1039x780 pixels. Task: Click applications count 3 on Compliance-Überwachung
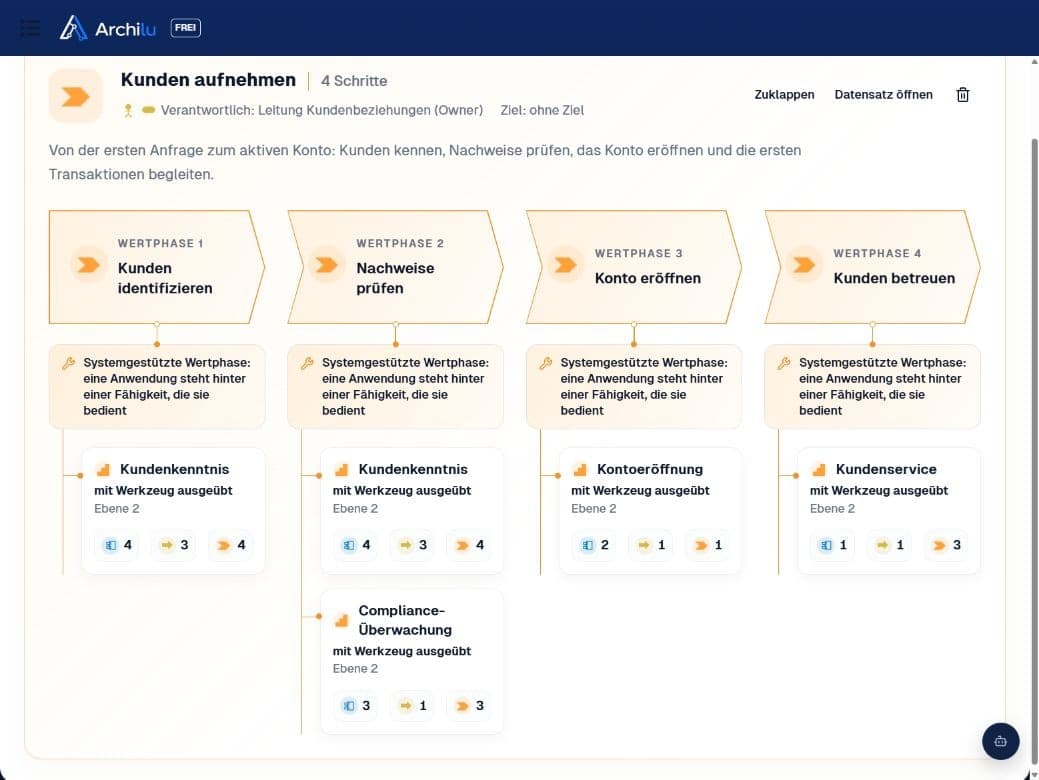355,706
